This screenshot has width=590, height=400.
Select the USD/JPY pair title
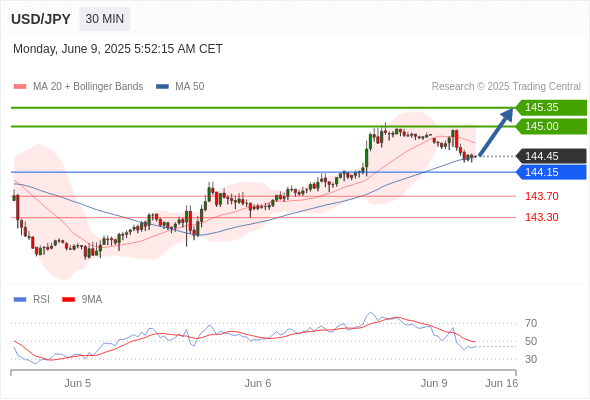pyautogui.click(x=41, y=19)
